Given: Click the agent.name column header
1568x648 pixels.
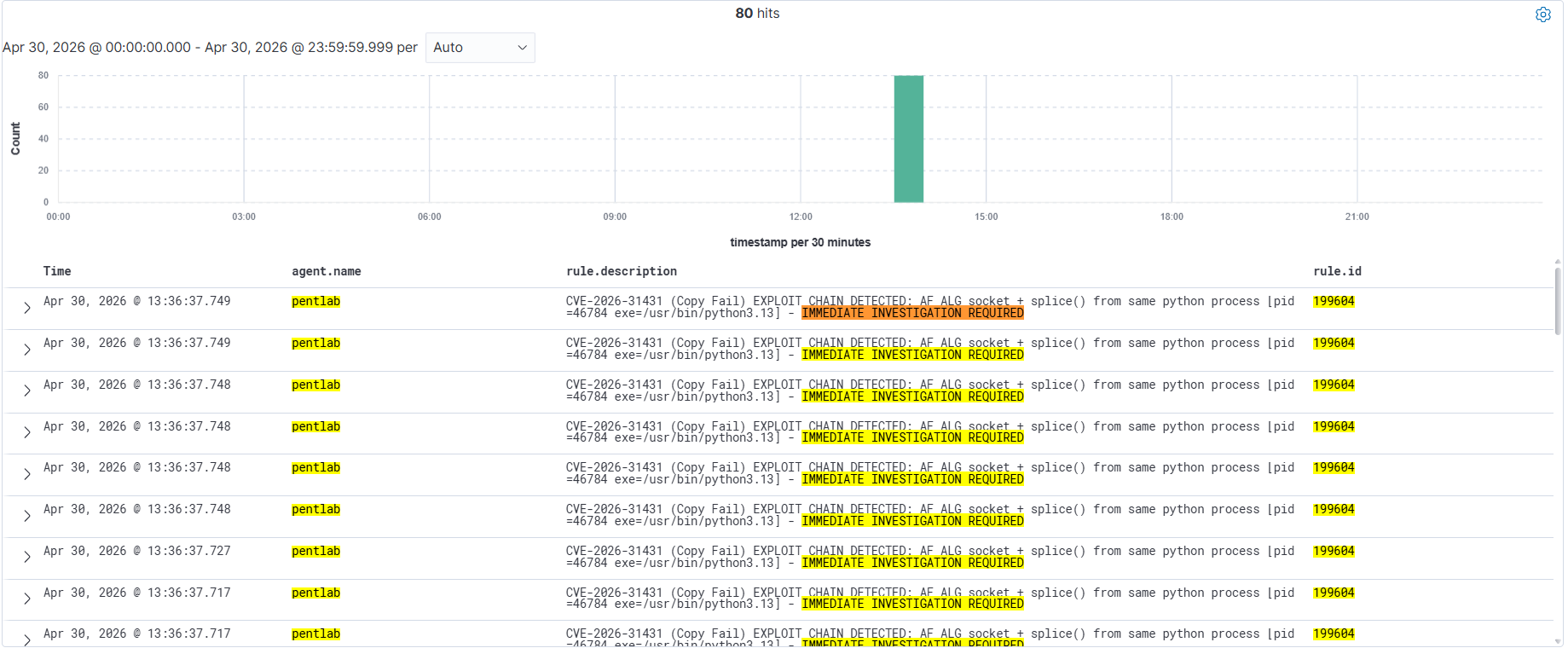Looking at the screenshot, I should pyautogui.click(x=327, y=271).
